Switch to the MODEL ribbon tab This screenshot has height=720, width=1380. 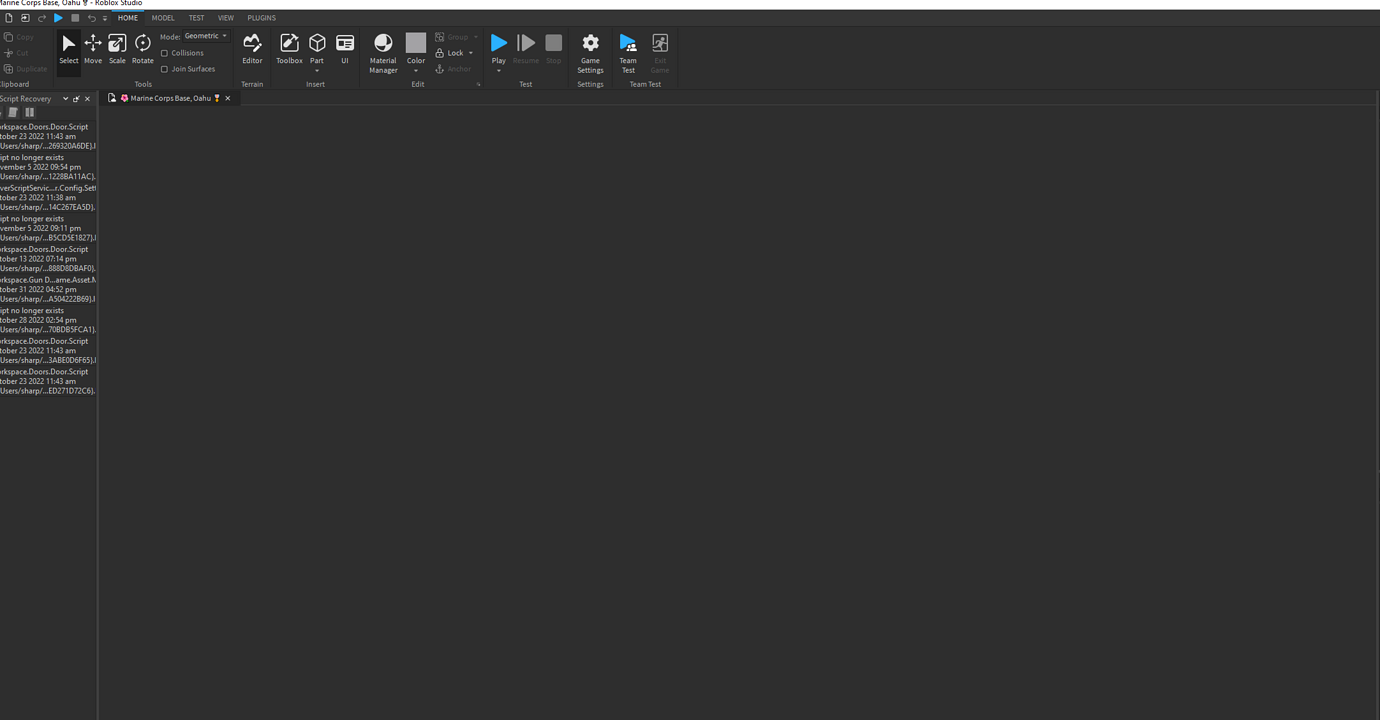[x=163, y=17]
